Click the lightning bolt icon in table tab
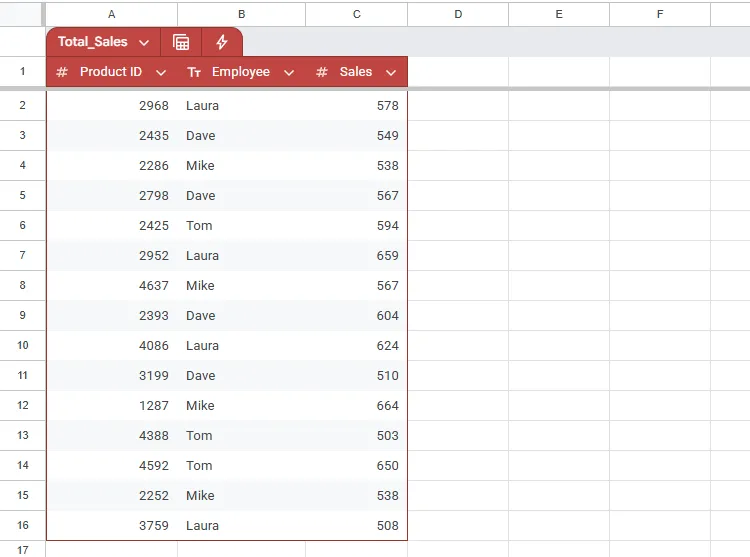Screen dimensions: 750x557 point(222,42)
